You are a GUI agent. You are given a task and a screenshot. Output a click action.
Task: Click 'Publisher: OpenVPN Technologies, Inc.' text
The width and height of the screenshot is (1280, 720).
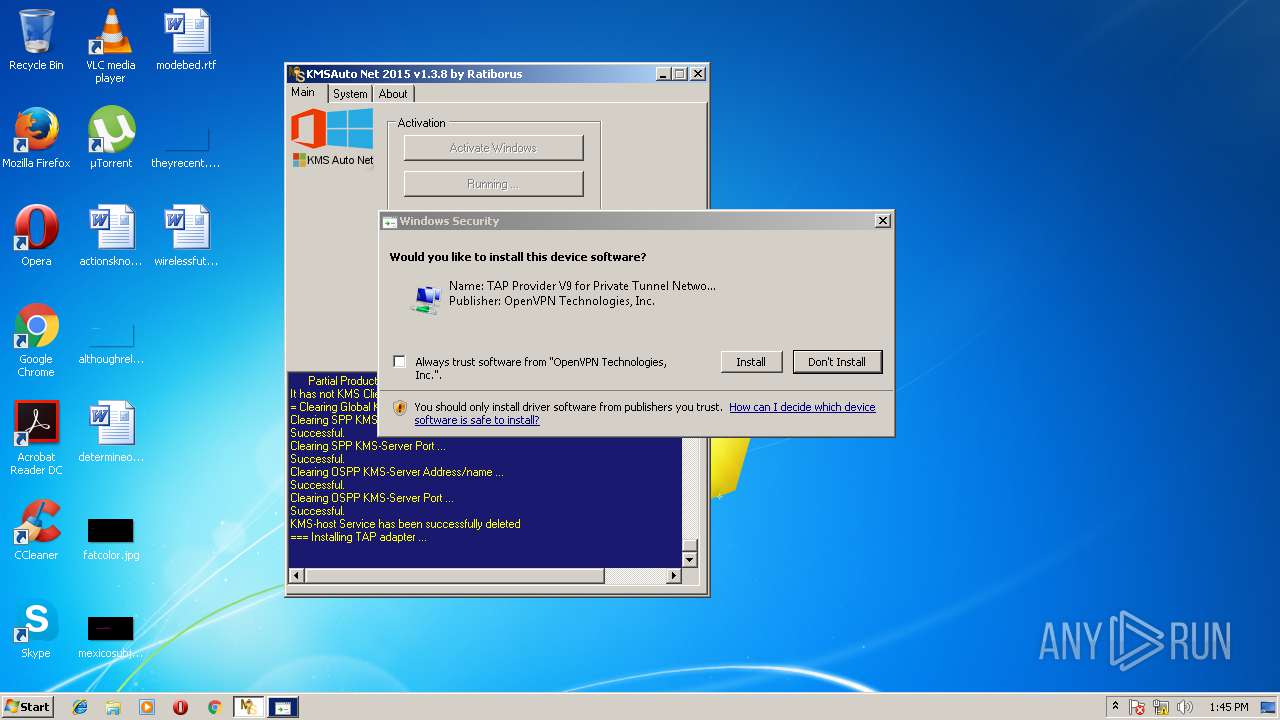point(552,301)
